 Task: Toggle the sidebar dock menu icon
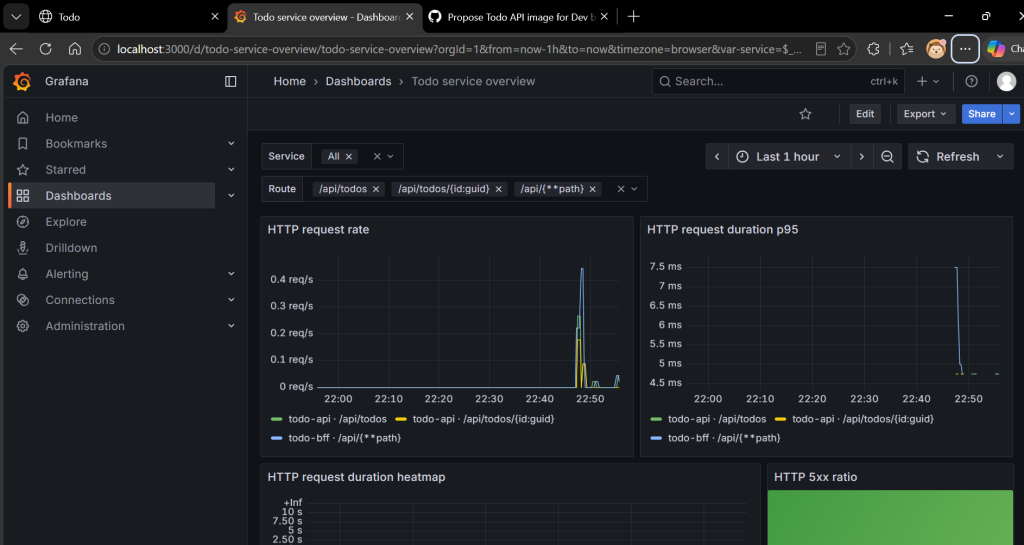click(x=231, y=82)
